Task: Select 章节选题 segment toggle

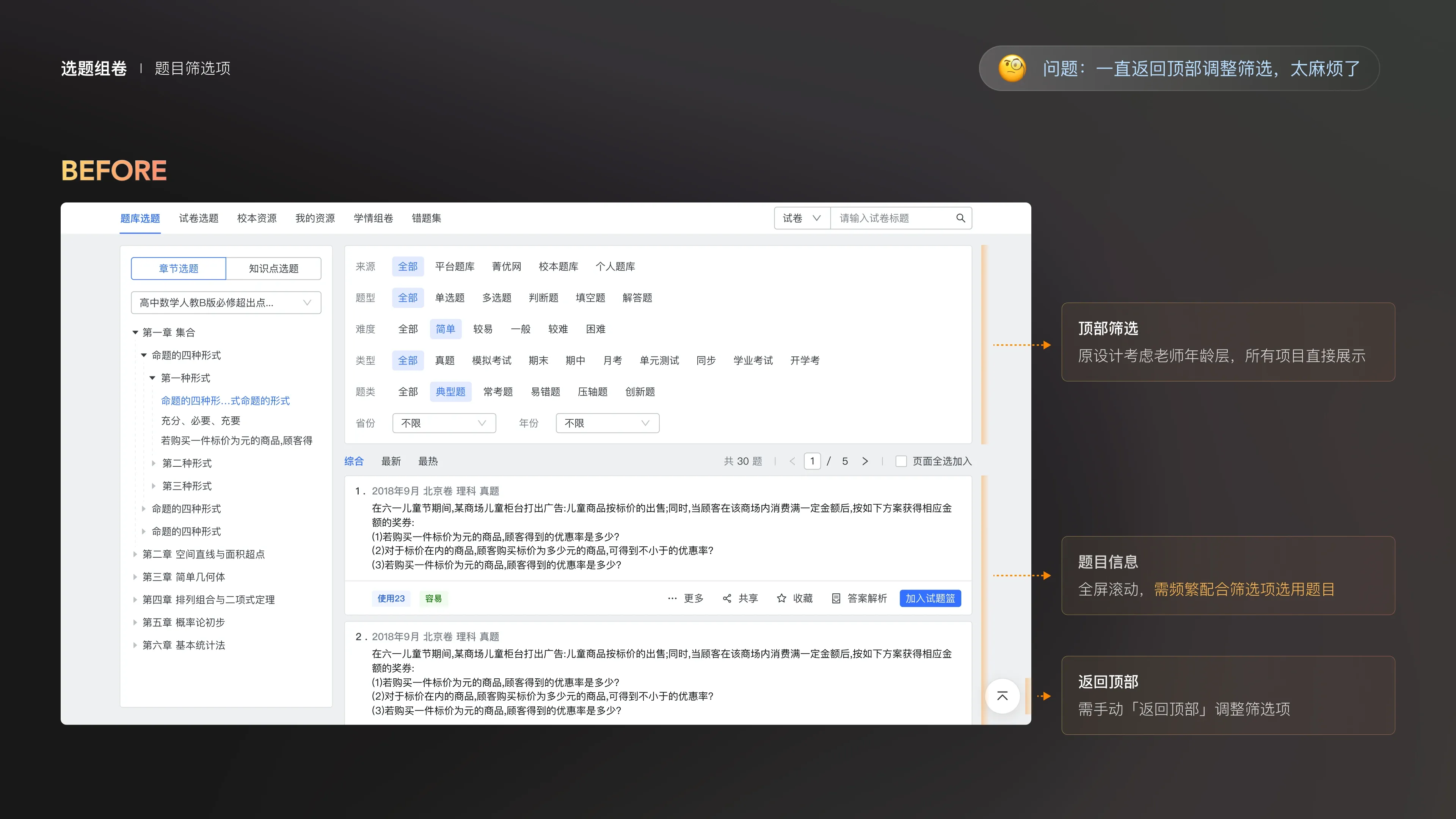Action: point(179,268)
